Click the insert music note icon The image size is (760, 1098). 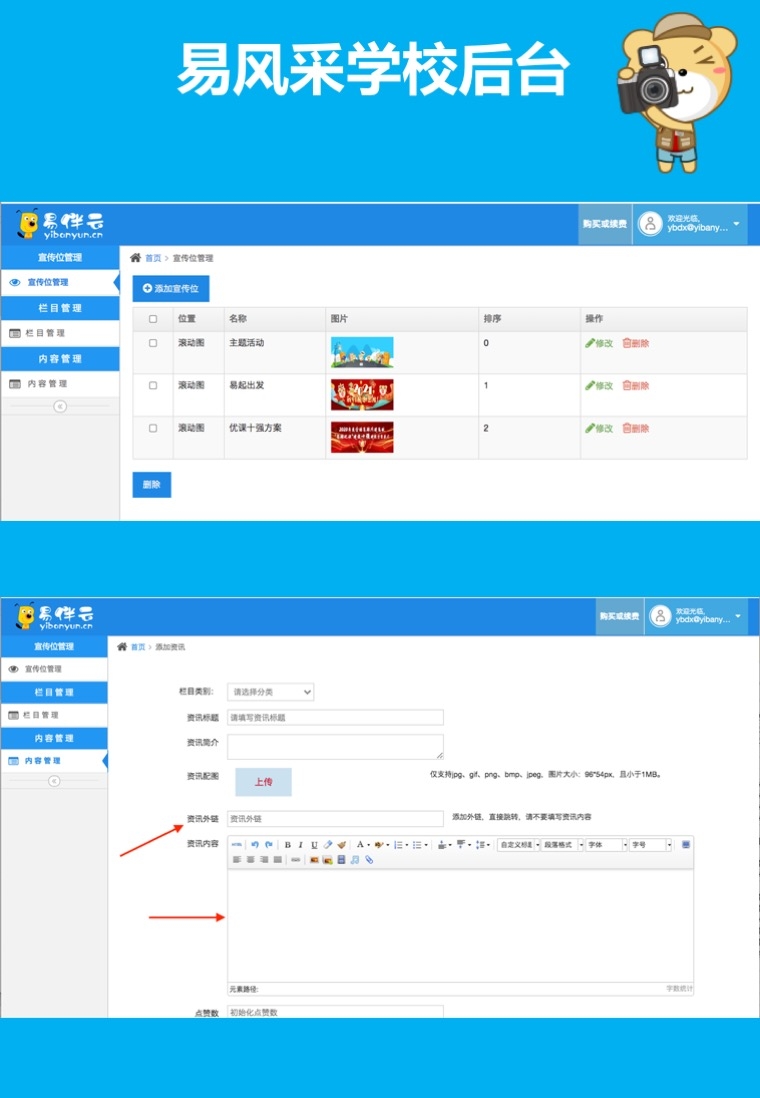[354, 859]
